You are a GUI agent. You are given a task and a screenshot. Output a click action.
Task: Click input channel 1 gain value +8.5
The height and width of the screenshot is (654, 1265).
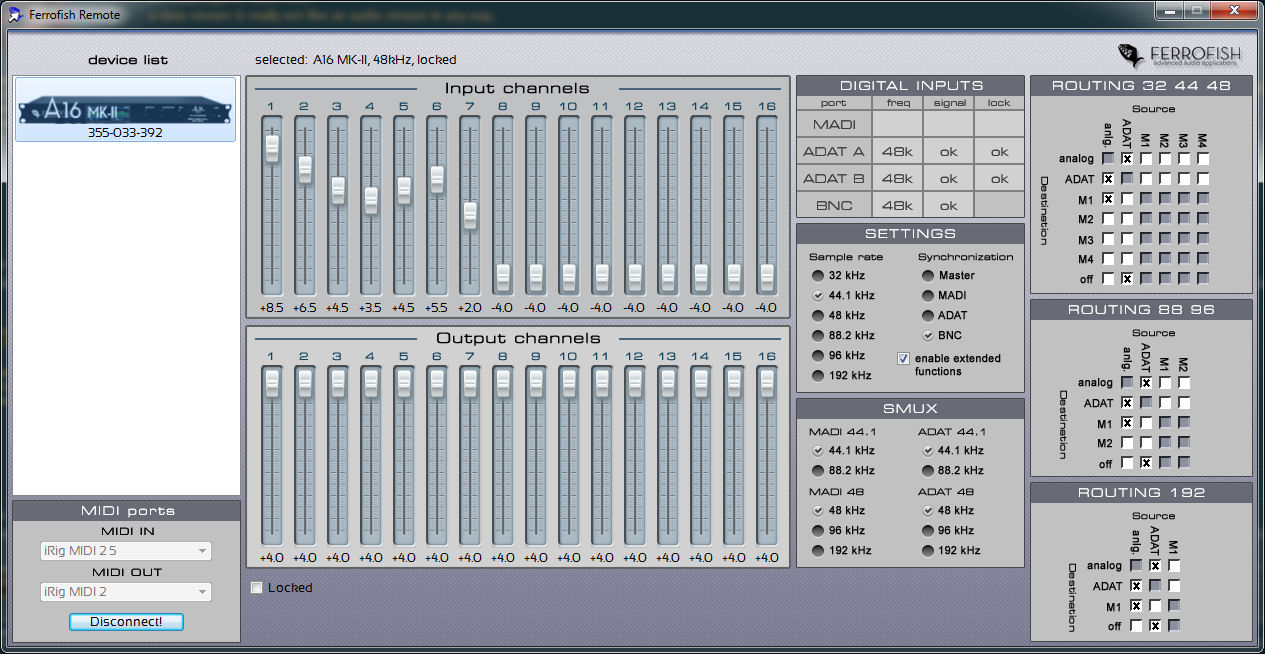271,308
